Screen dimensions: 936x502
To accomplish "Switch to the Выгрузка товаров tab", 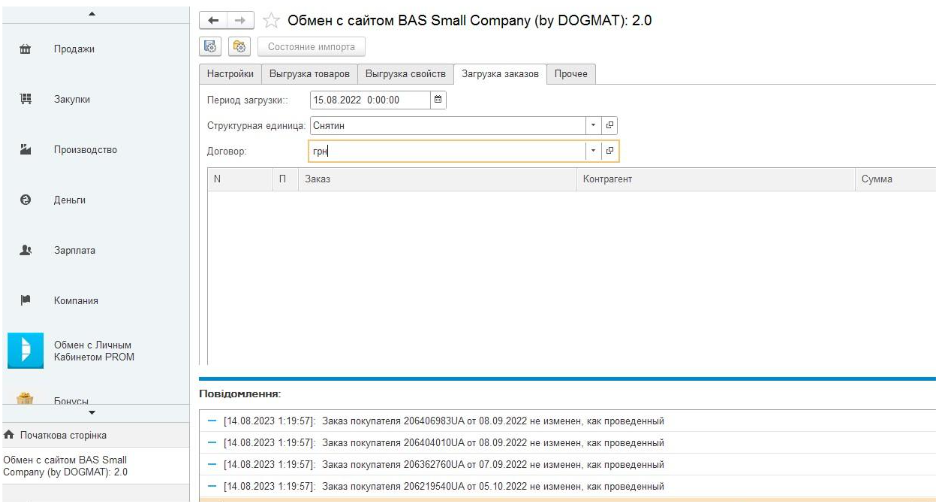I will click(308, 74).
